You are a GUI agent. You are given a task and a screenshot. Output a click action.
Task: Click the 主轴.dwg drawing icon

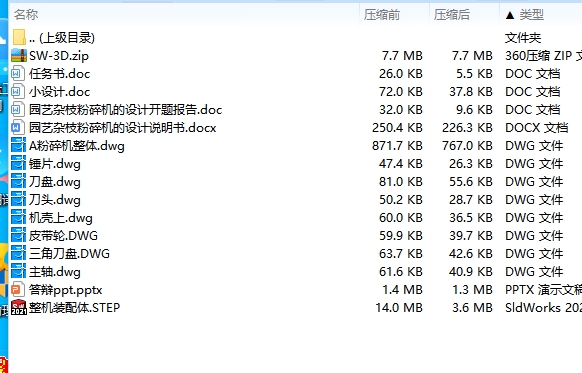click(x=19, y=272)
